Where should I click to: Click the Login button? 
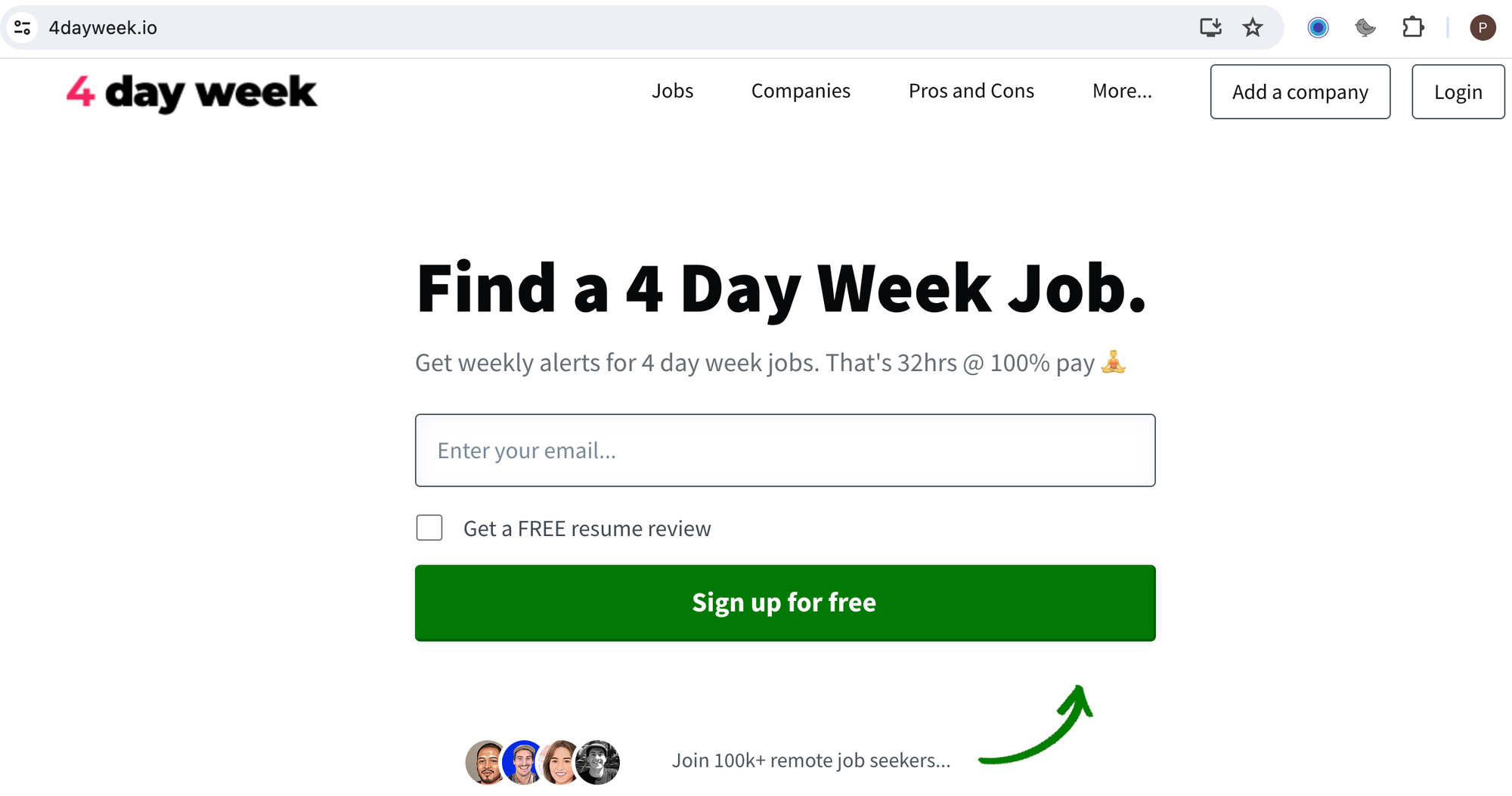[x=1458, y=91]
